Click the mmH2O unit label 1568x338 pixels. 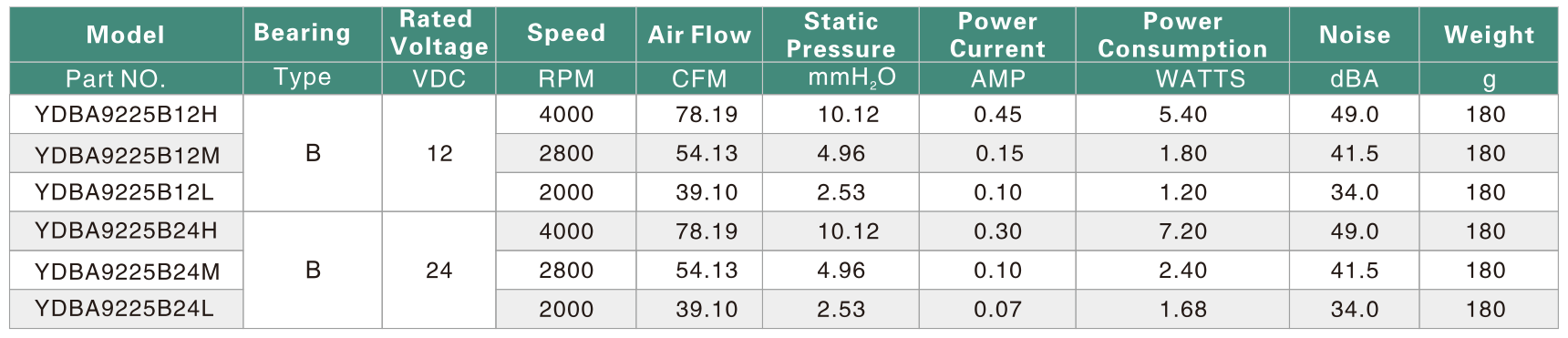[851, 78]
